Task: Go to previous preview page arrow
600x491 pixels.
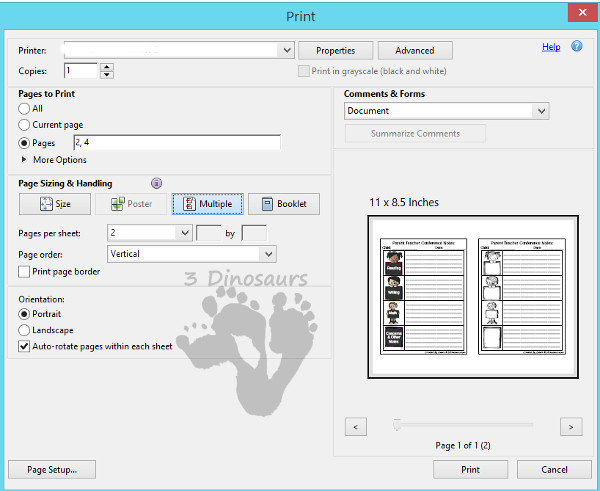Action: 355,427
